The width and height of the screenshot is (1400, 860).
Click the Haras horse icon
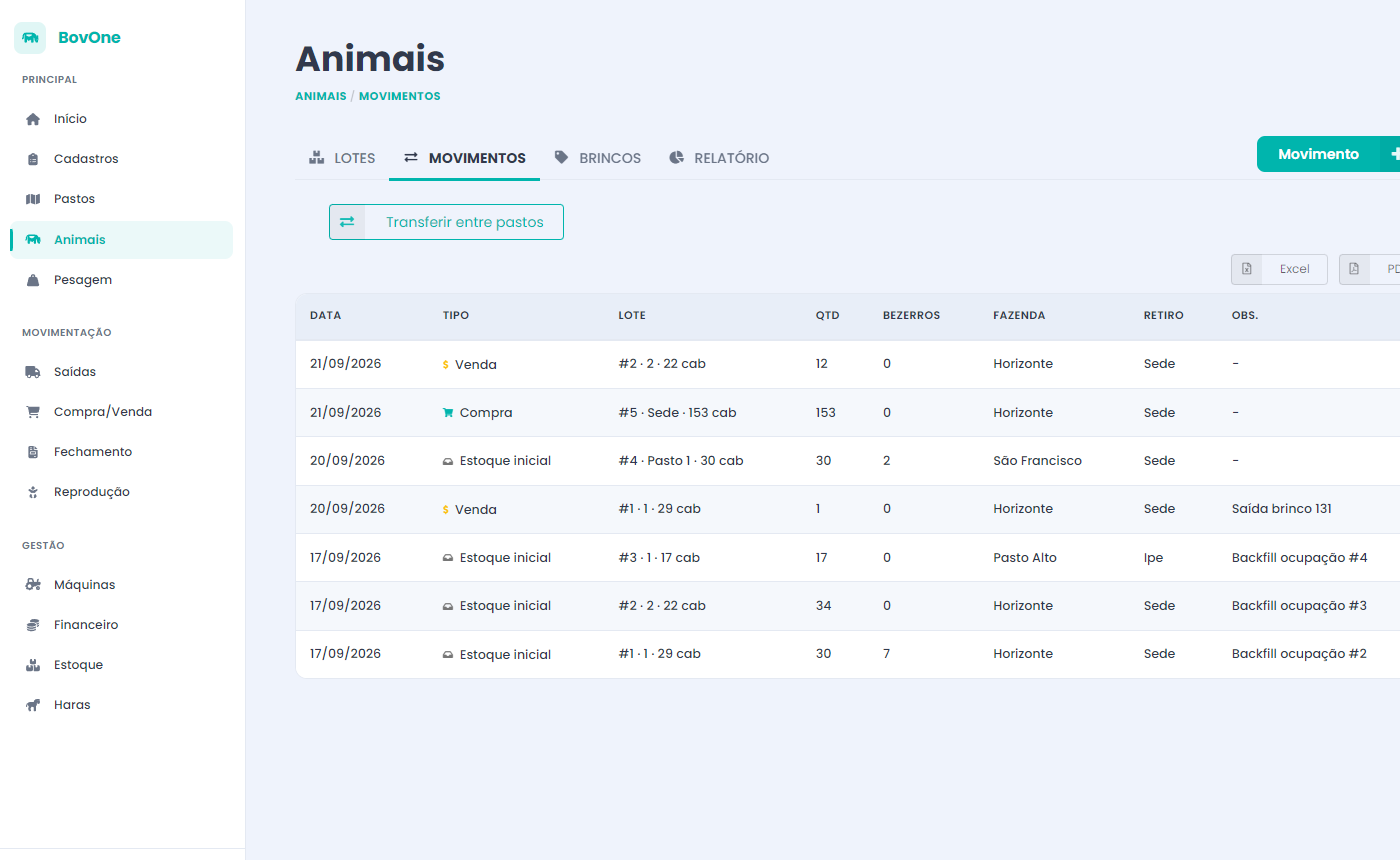point(33,705)
